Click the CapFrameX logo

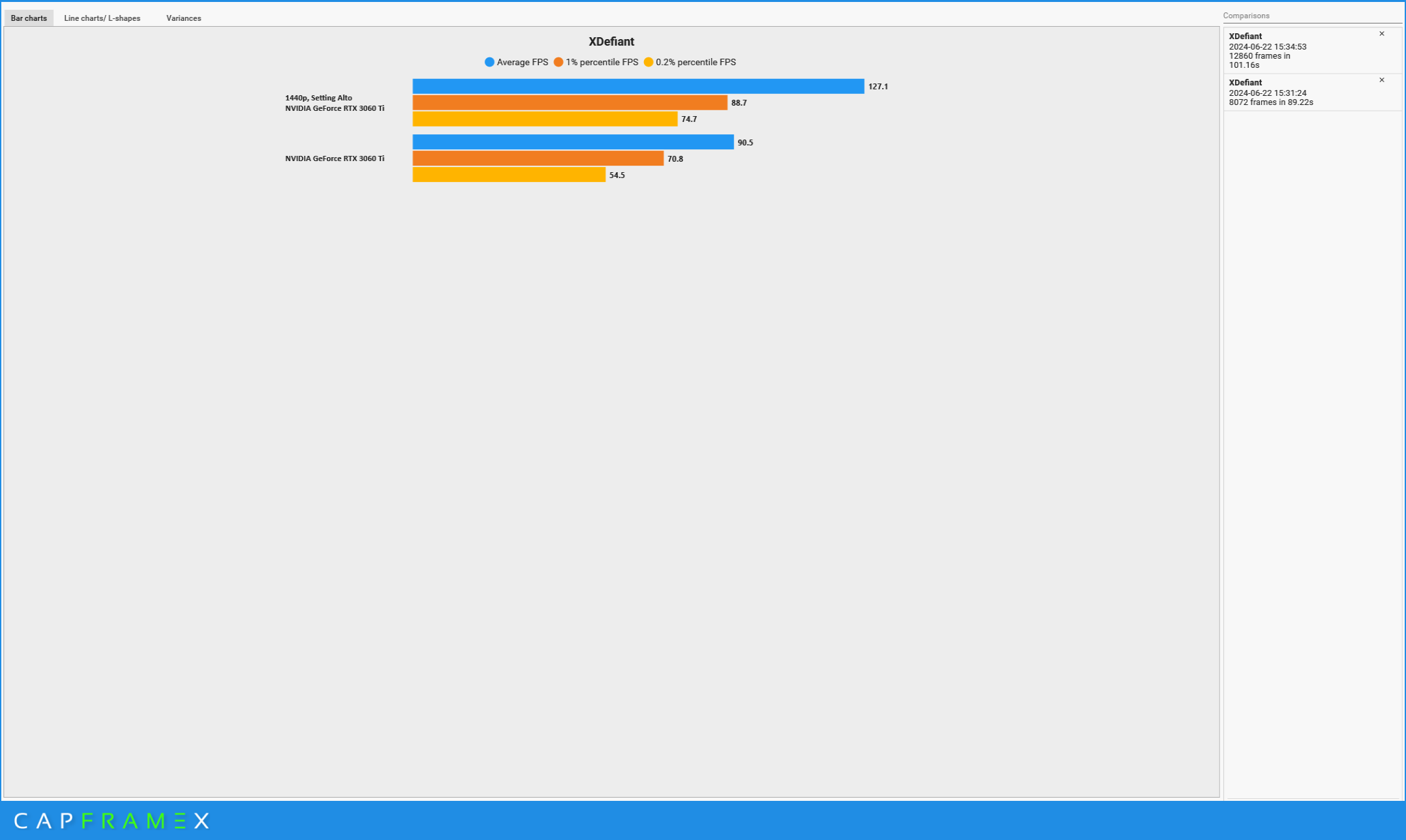[x=112, y=820]
